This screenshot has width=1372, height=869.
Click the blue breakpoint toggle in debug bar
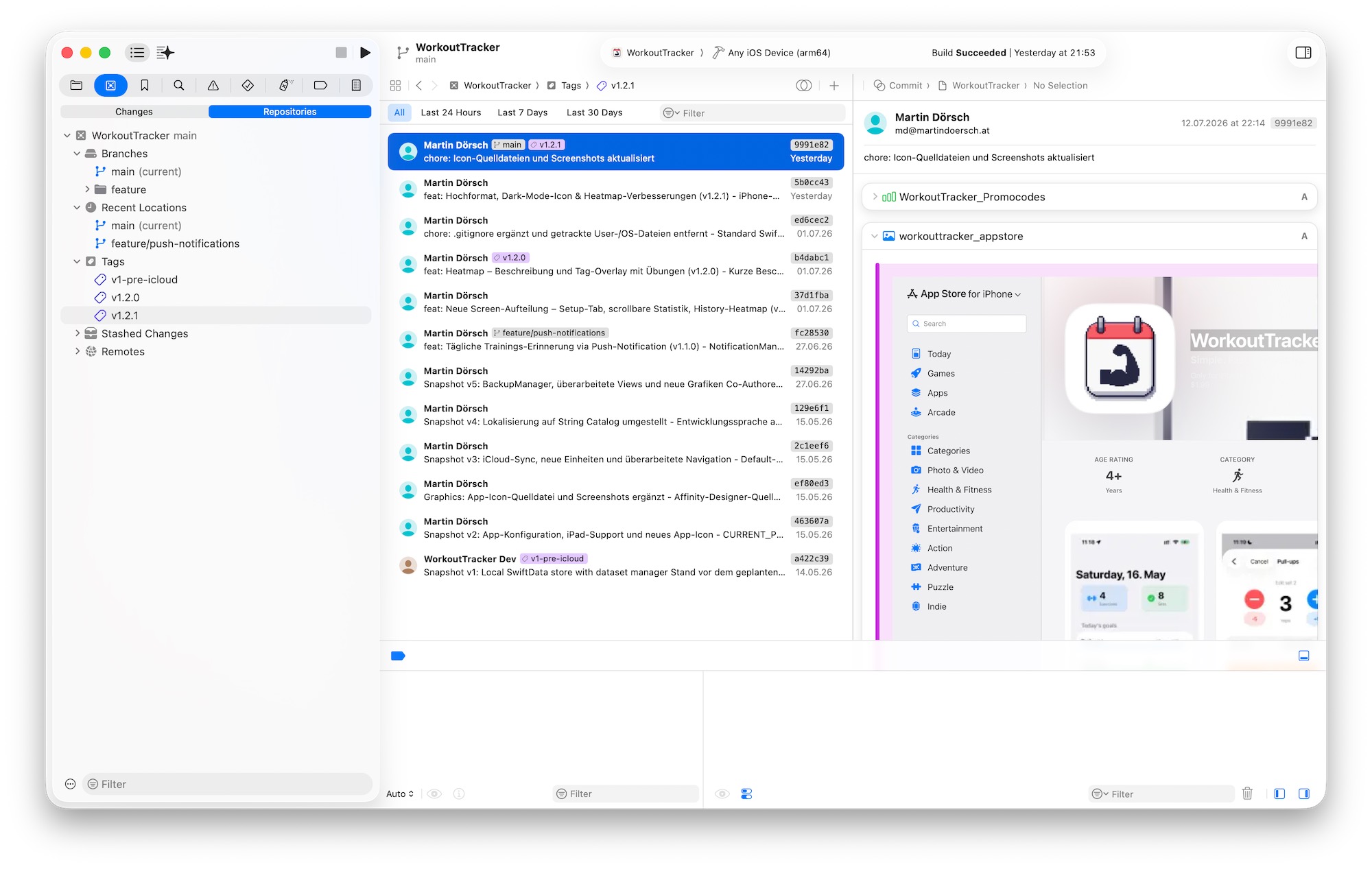click(398, 656)
